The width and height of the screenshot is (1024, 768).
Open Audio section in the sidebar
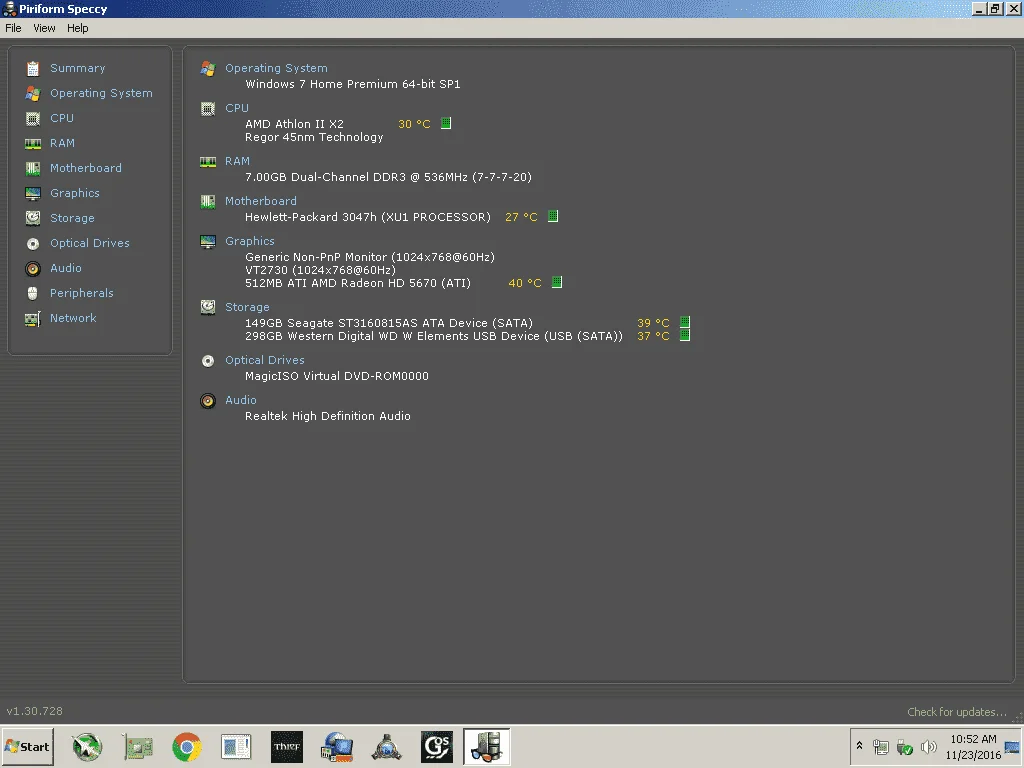[x=66, y=268]
